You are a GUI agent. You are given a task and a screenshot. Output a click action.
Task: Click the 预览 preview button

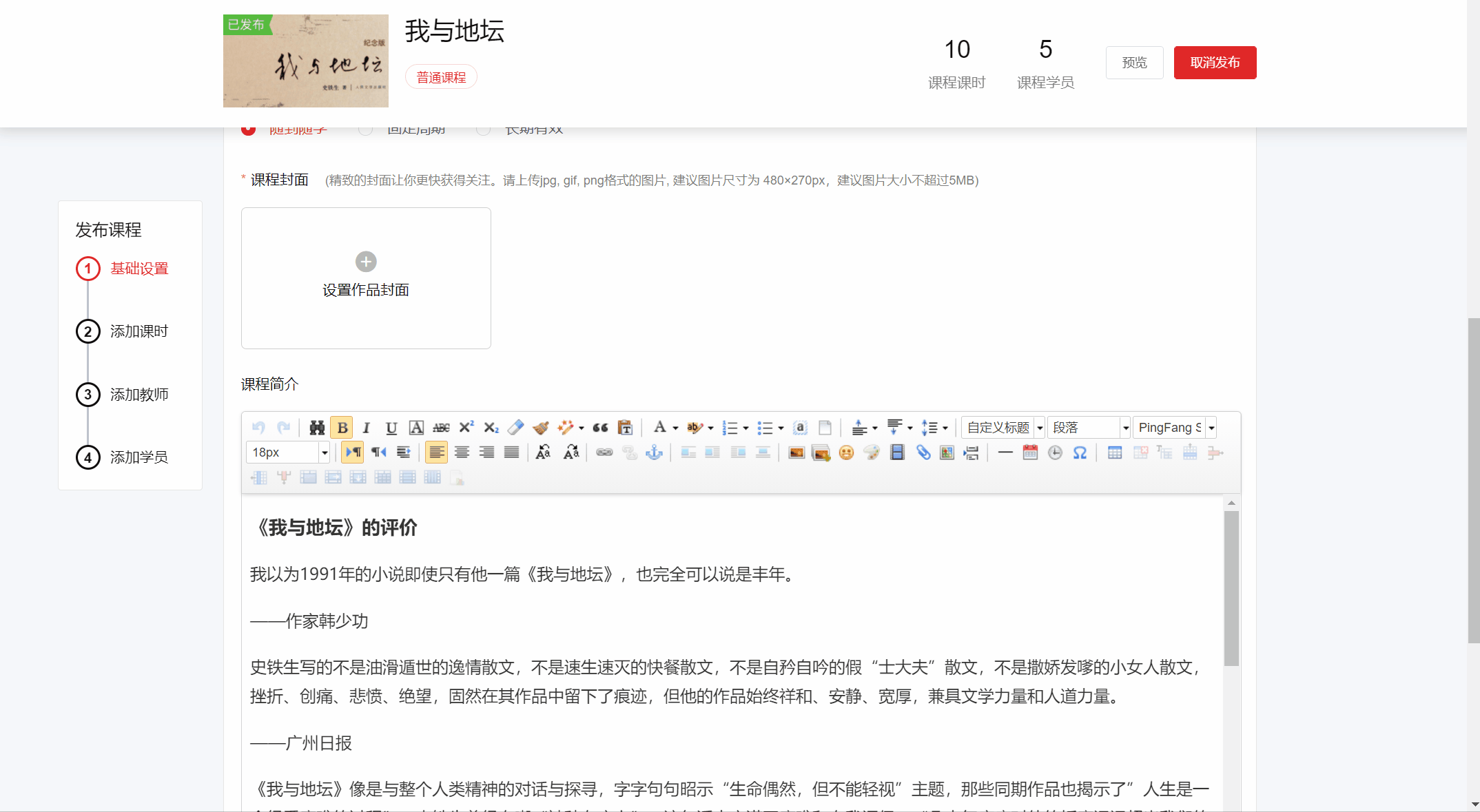[1134, 63]
